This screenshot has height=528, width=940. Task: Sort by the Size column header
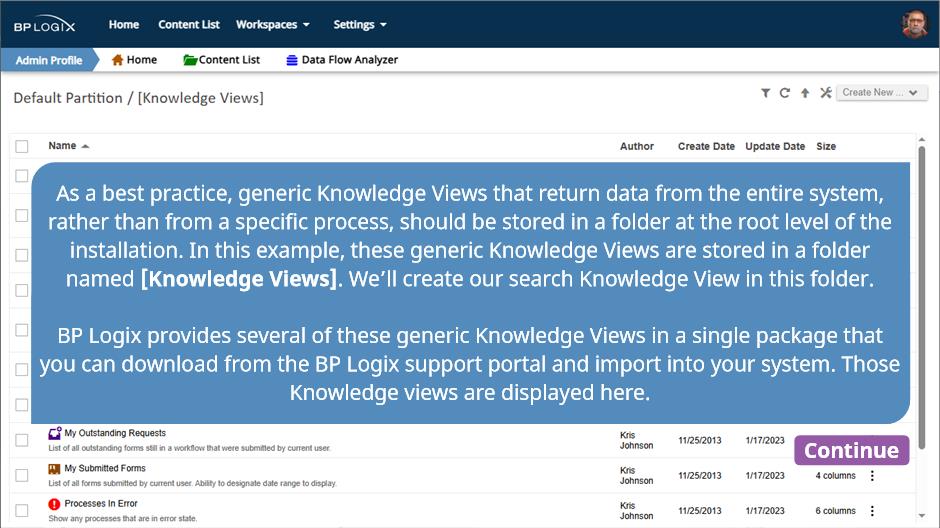tap(825, 146)
